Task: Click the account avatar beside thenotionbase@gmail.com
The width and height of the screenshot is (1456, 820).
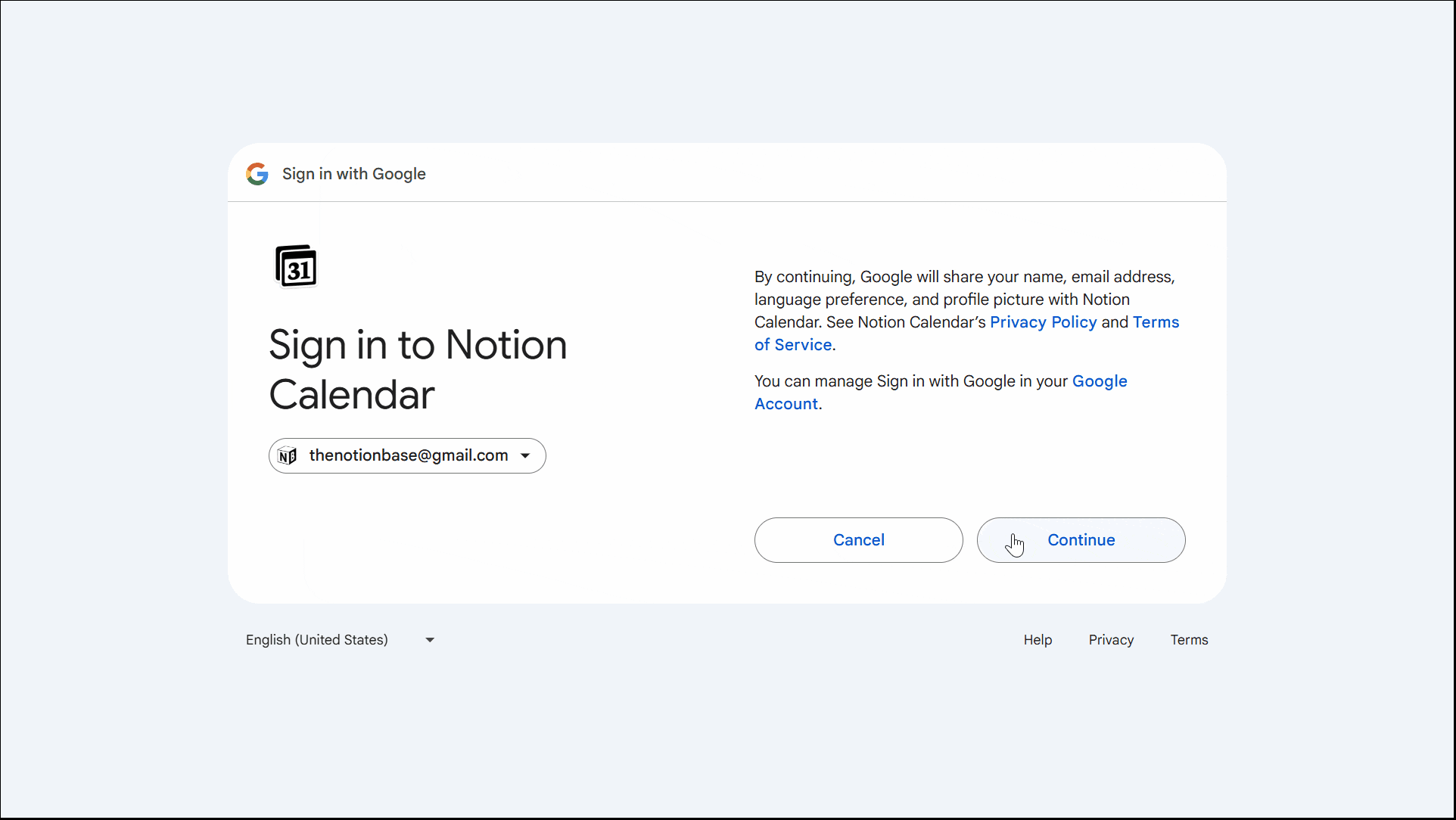Action: 288,456
